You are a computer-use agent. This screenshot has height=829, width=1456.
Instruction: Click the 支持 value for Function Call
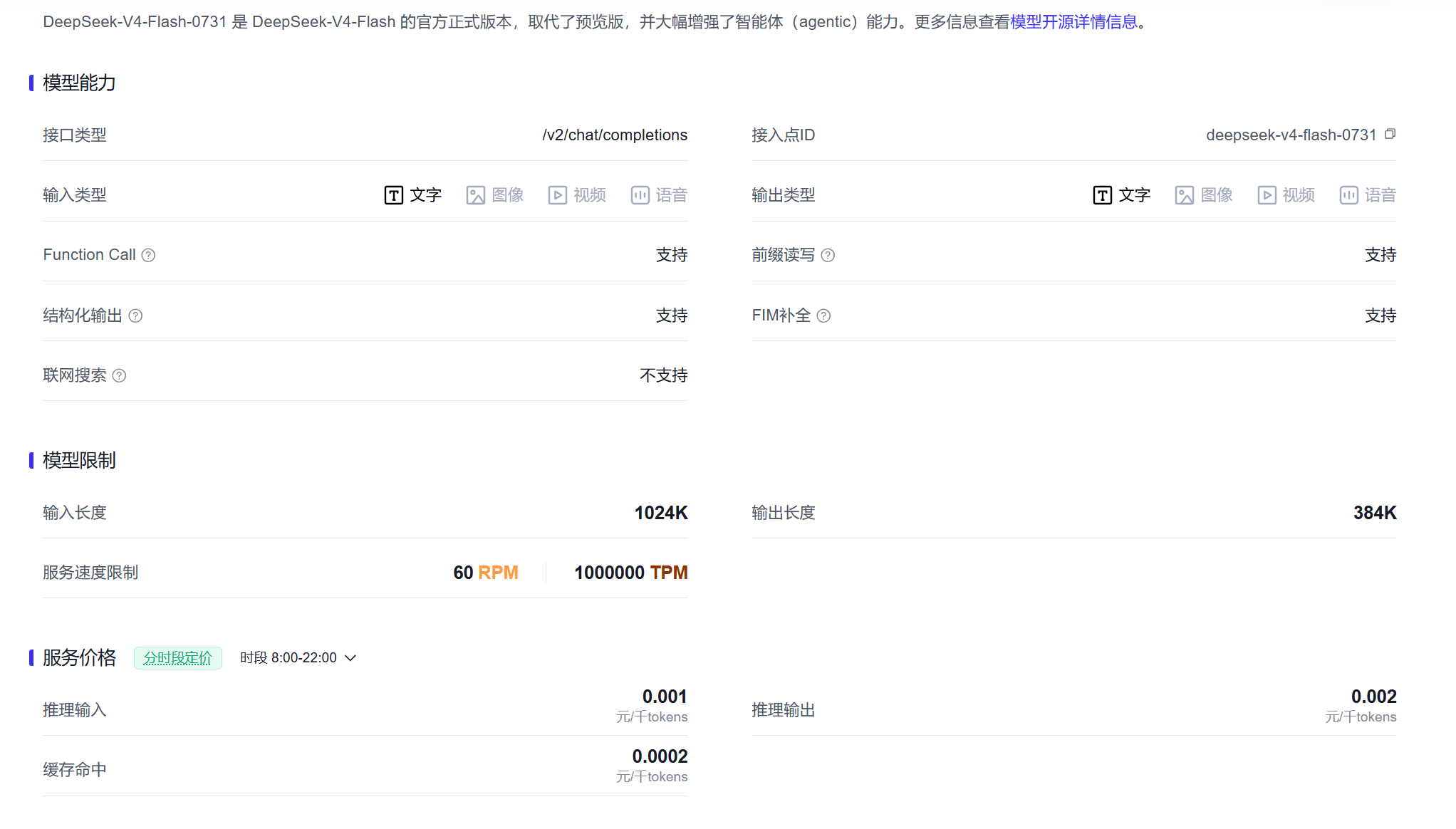(672, 255)
